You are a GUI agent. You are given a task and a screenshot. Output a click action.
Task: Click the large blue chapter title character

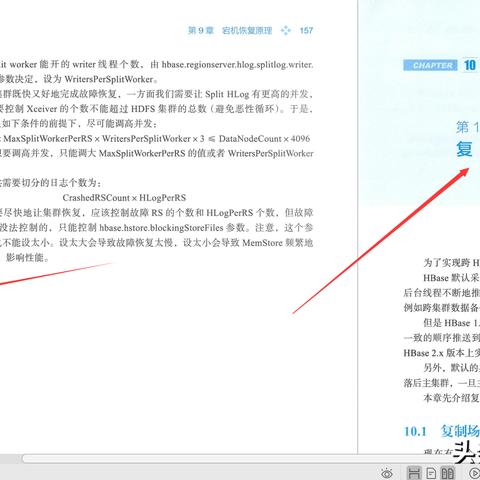tap(465, 149)
